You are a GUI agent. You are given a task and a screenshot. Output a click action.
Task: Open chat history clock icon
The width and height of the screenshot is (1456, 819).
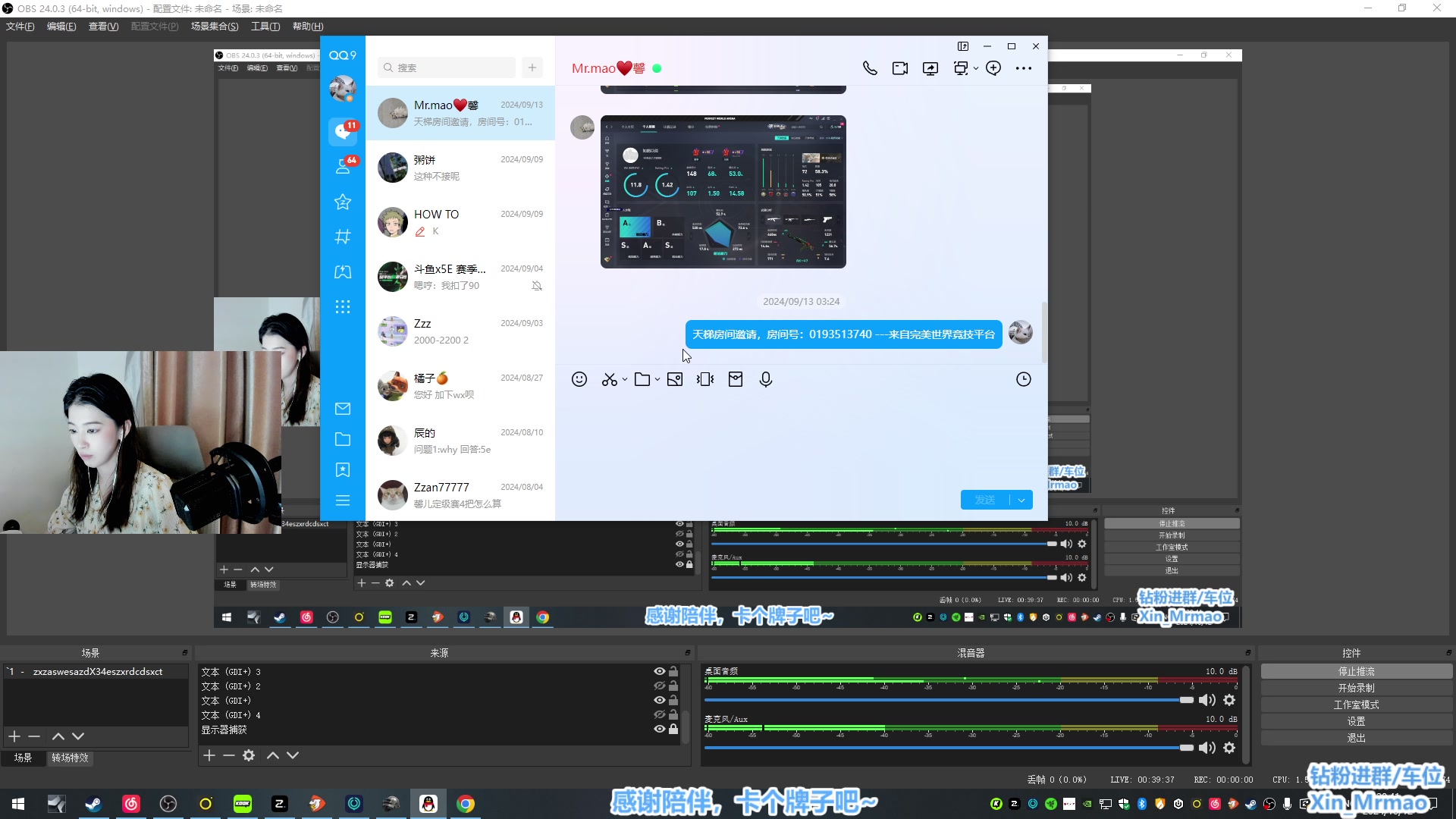point(1024,379)
